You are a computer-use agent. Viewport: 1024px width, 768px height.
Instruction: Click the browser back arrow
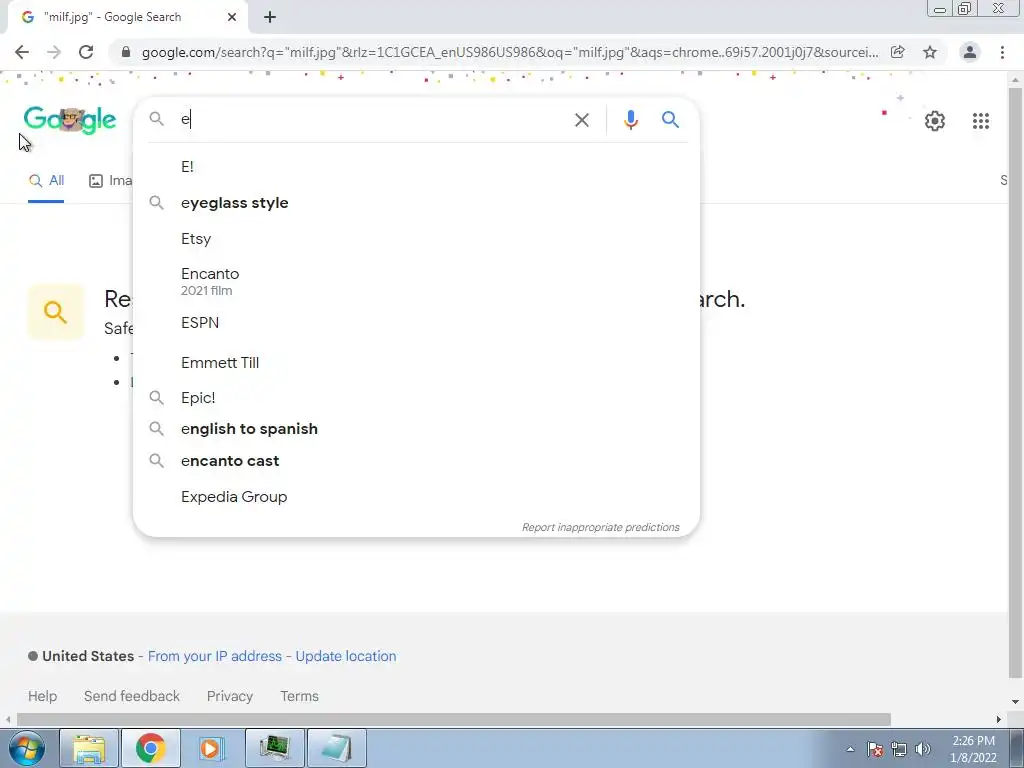(x=22, y=52)
